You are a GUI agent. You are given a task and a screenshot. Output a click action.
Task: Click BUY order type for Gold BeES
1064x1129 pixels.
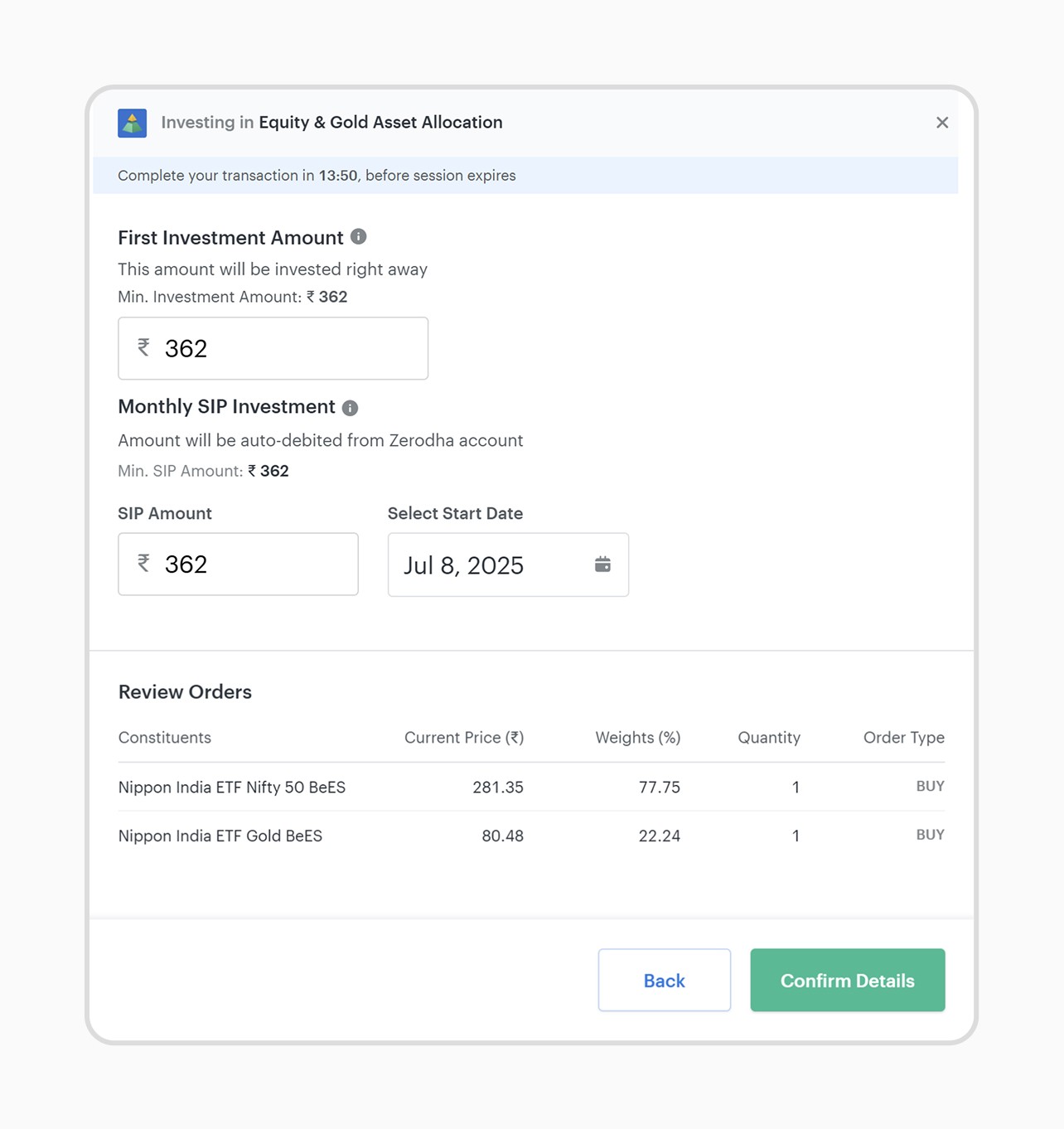[x=931, y=835]
